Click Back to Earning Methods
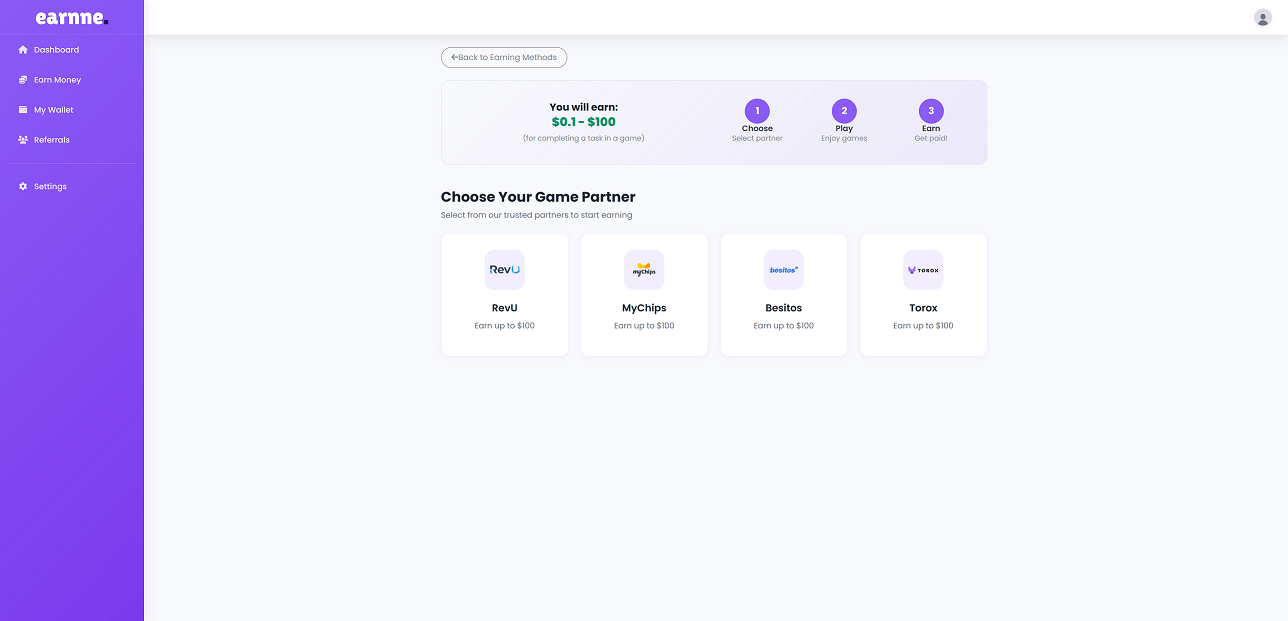The height and width of the screenshot is (621, 1288). 504,57
